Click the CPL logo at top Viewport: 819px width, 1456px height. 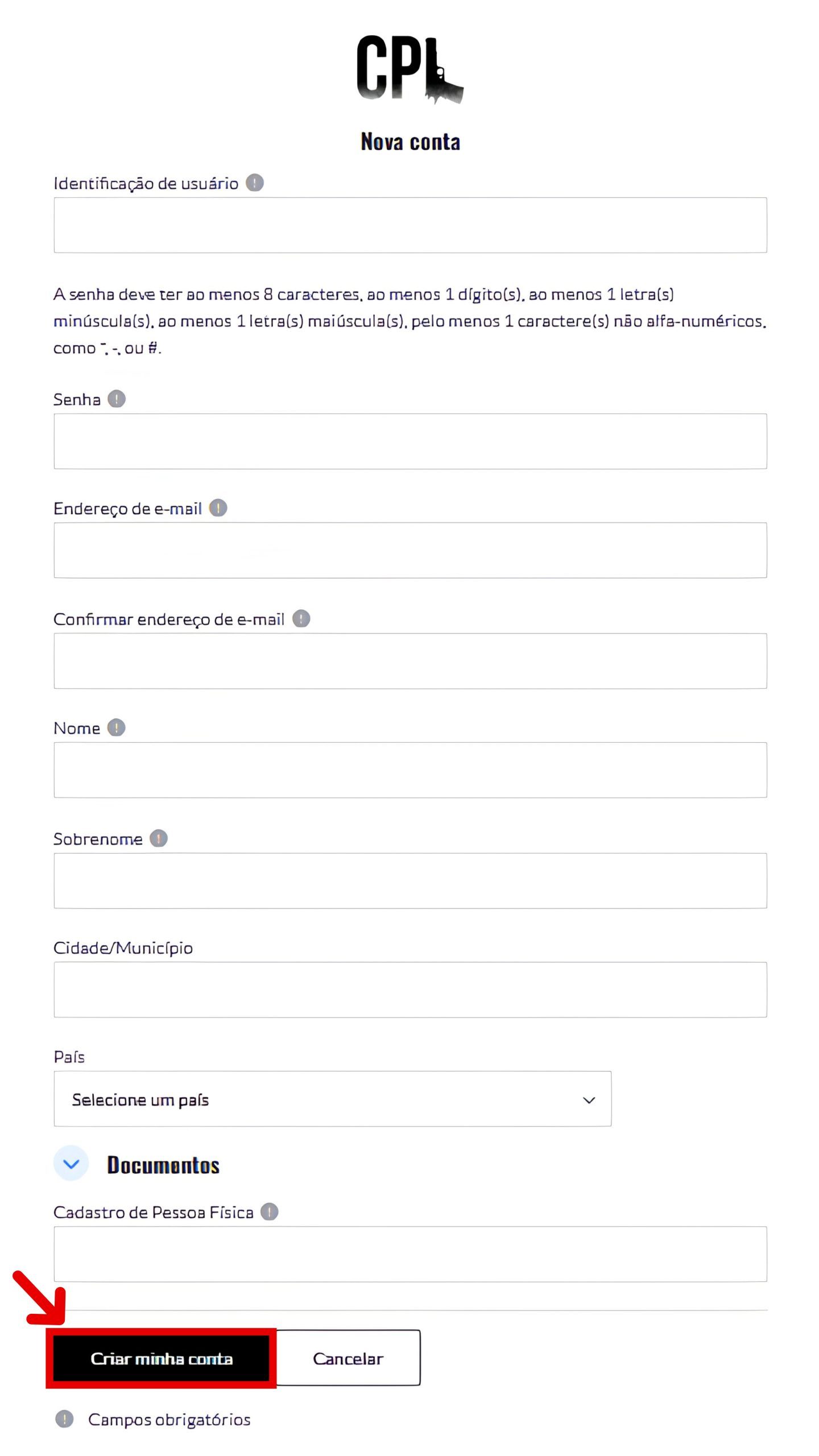410,69
